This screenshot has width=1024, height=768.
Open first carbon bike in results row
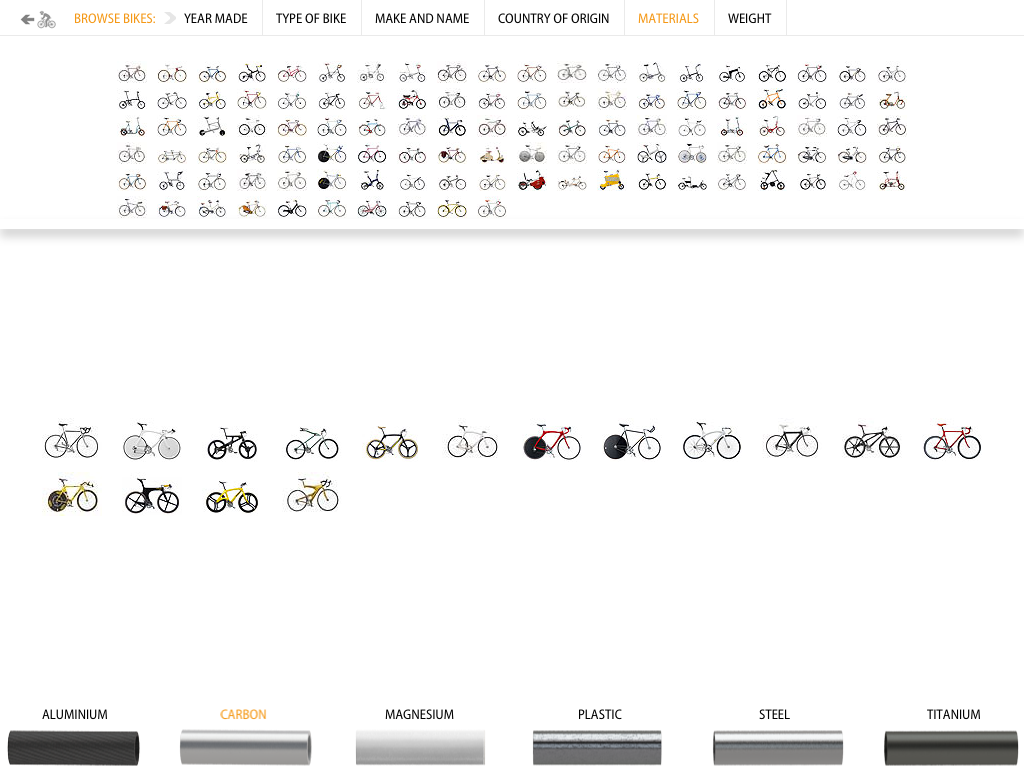click(71, 441)
